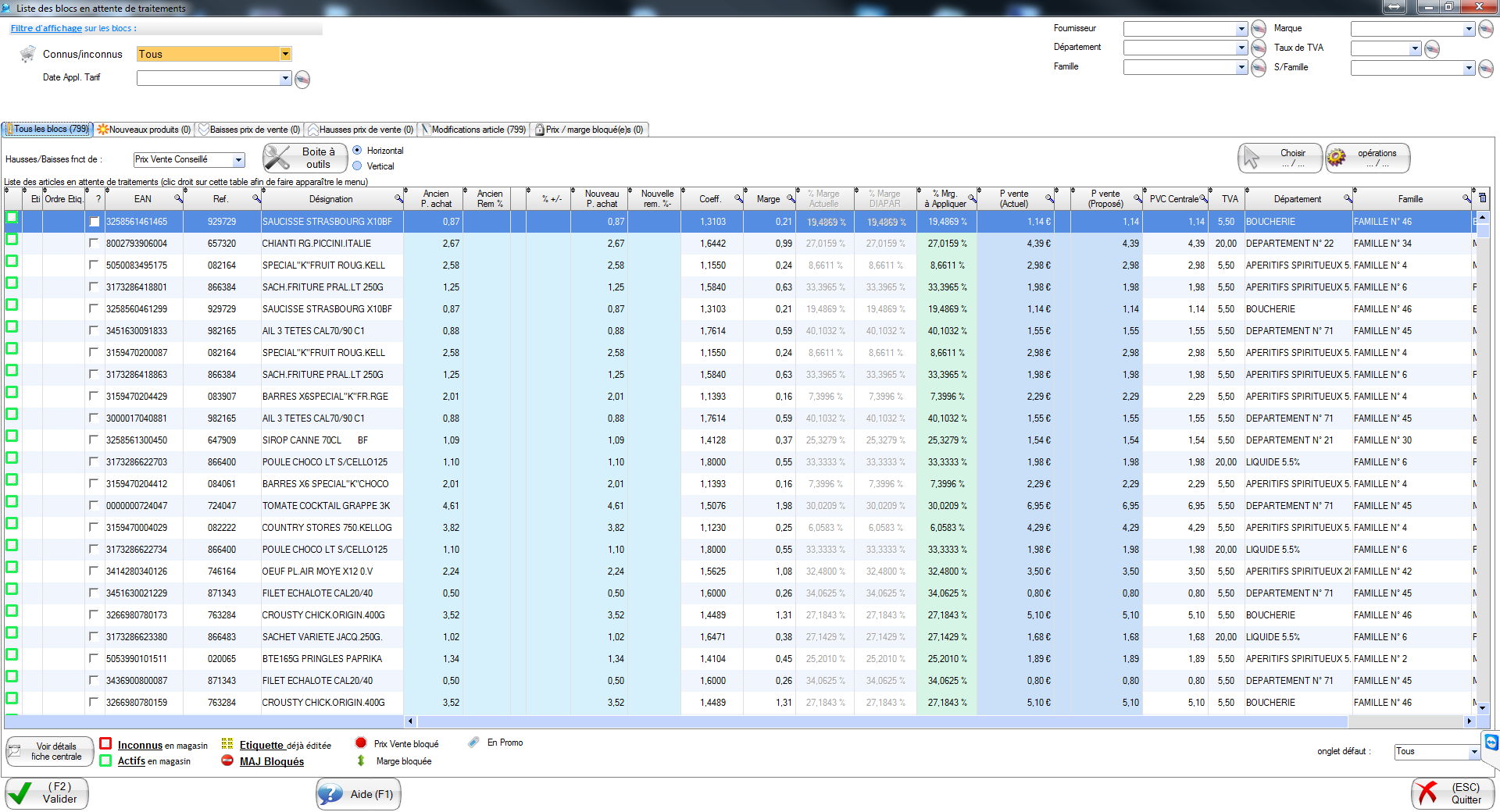
Task: Open Aide (F1) help
Action: [359, 794]
